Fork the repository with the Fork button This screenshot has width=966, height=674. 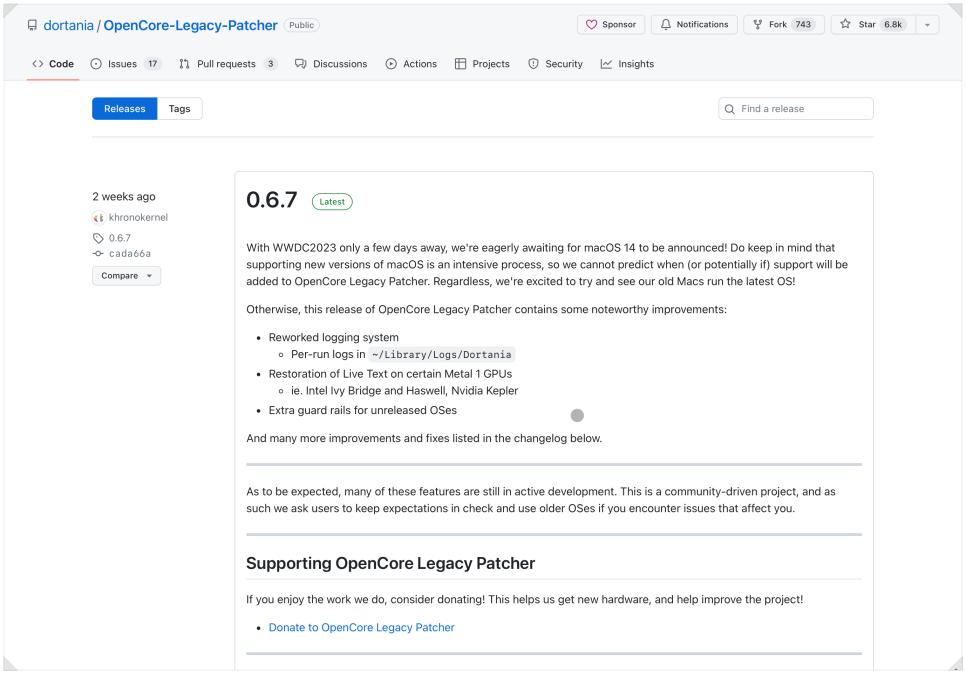784,25
